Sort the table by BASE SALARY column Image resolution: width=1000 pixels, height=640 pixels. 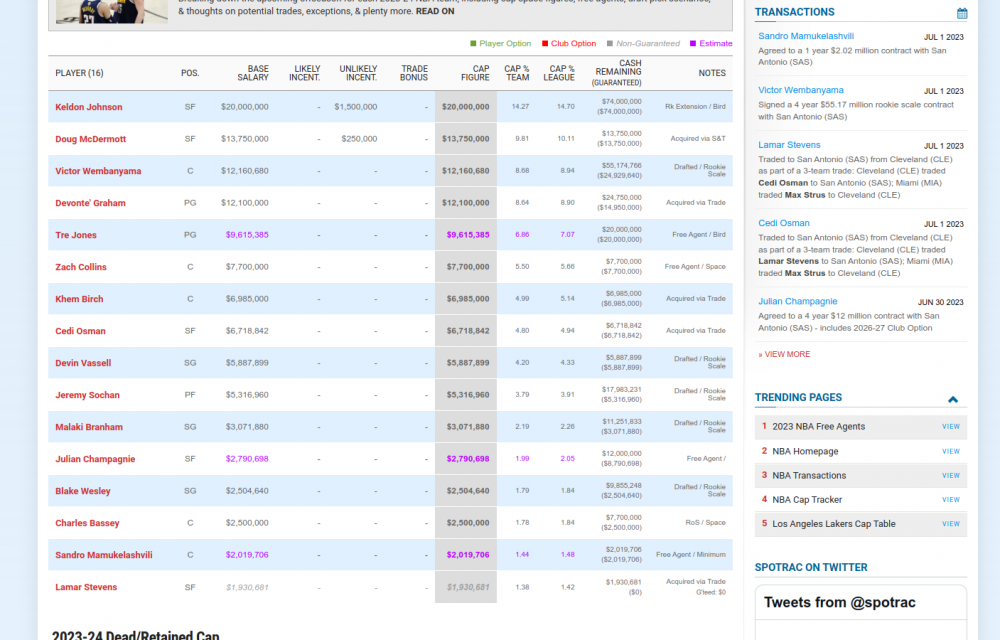(x=253, y=73)
